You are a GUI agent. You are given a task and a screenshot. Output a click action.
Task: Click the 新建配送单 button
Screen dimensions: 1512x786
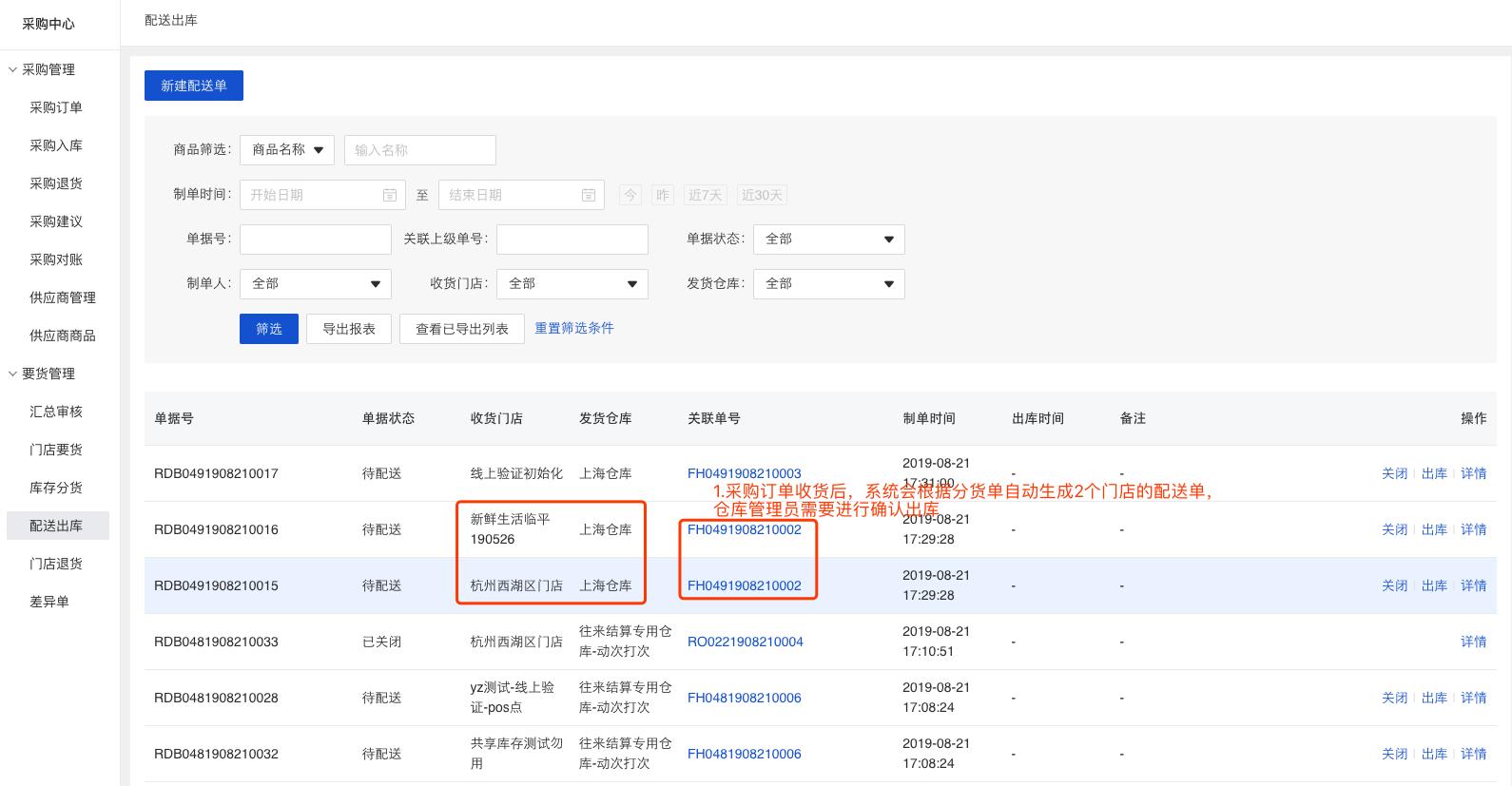click(194, 86)
